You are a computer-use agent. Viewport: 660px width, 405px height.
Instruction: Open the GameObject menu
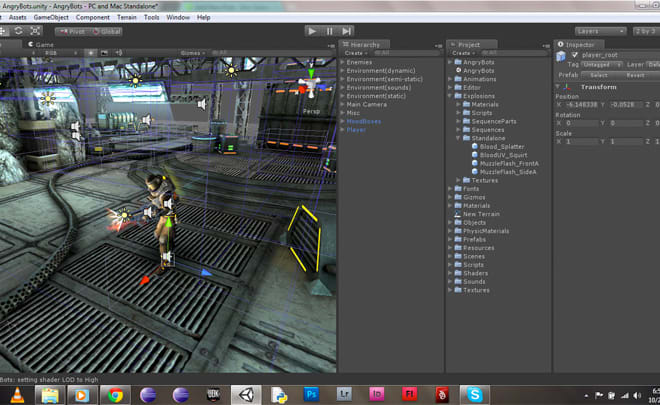tap(51, 17)
